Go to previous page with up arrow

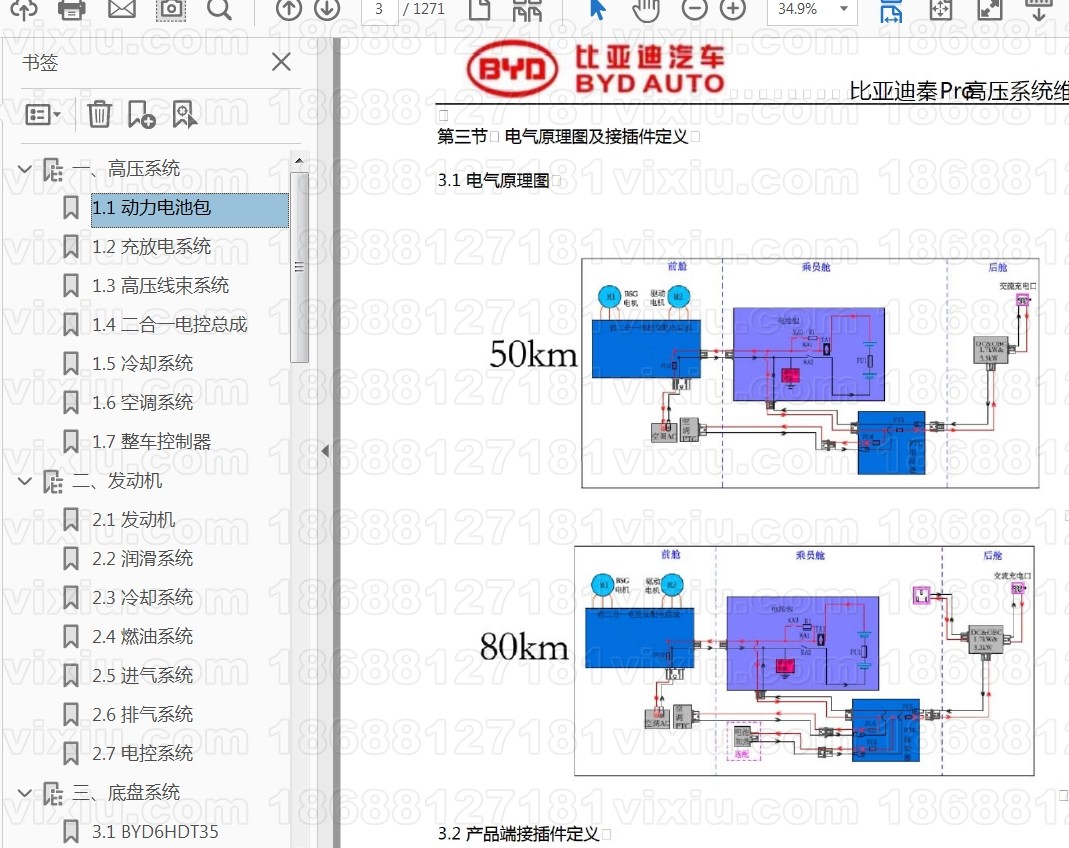coord(288,9)
